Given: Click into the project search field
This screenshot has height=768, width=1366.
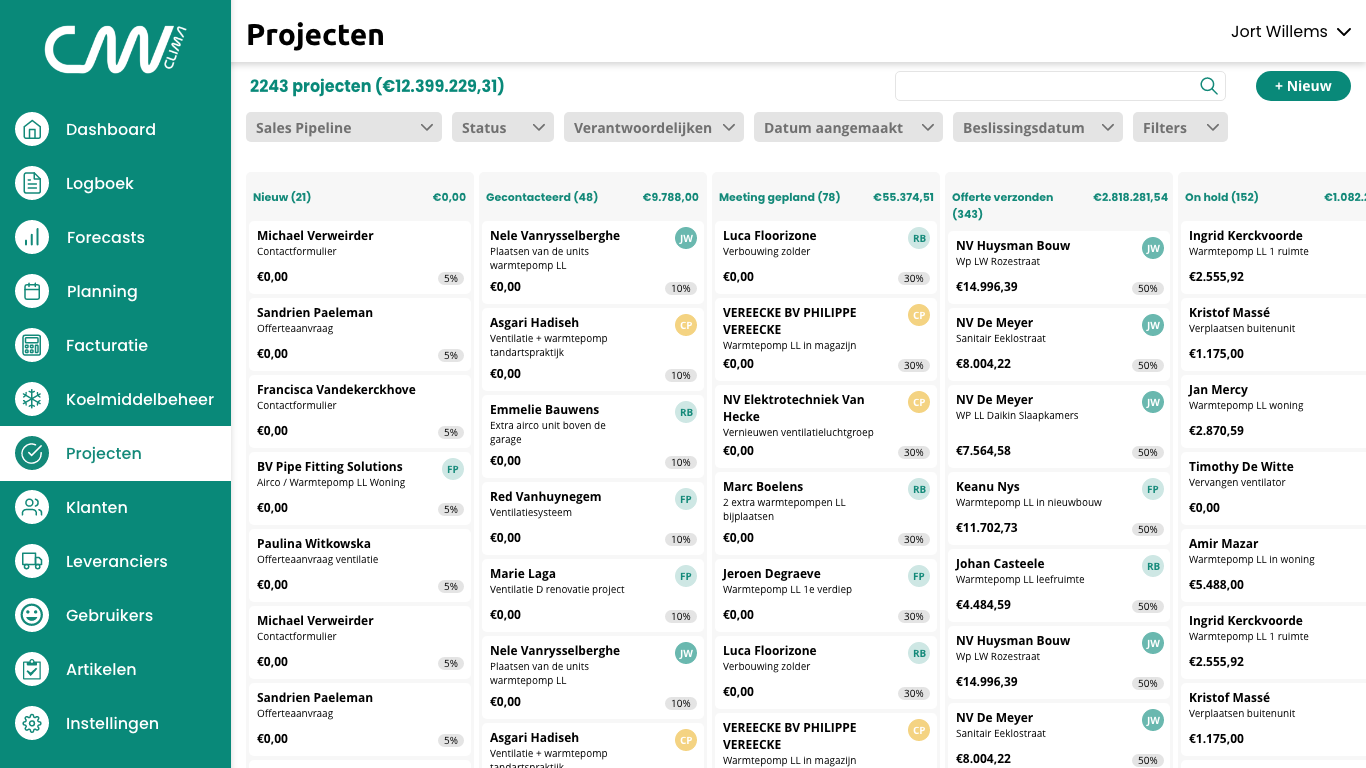Looking at the screenshot, I should pyautogui.click(x=1045, y=86).
